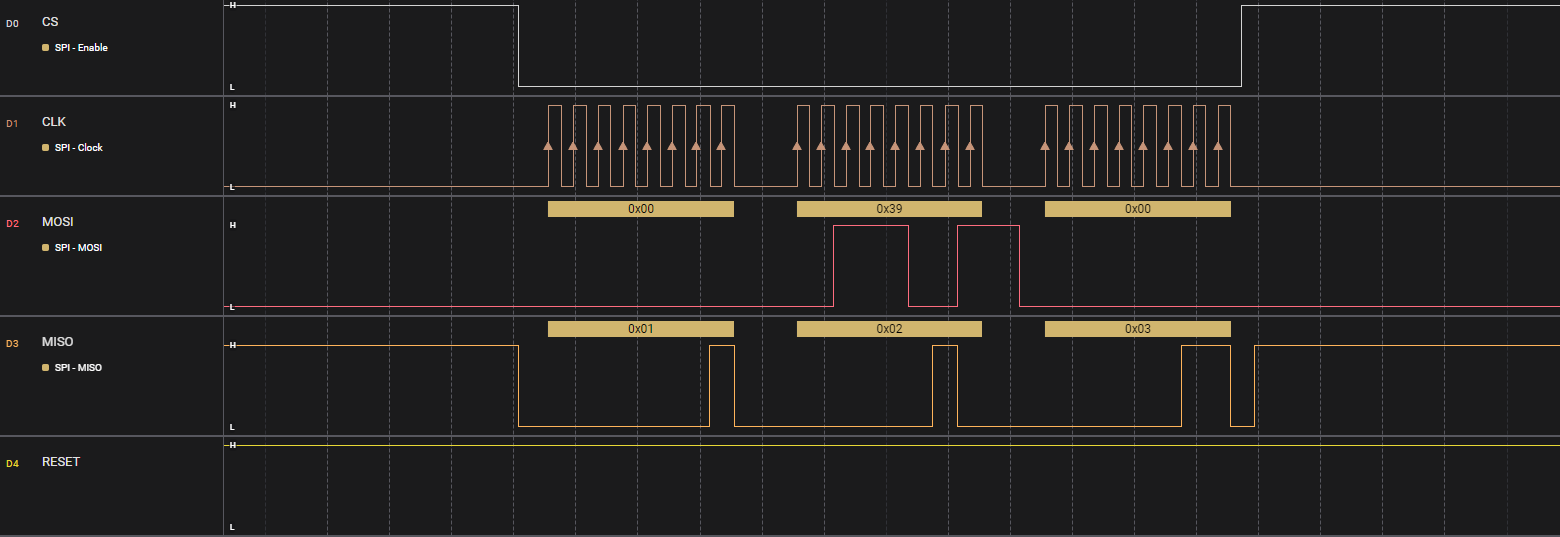Click the last MOSI 0x00 decoded bubble
The image size is (1560, 537).
pyautogui.click(x=1138, y=209)
